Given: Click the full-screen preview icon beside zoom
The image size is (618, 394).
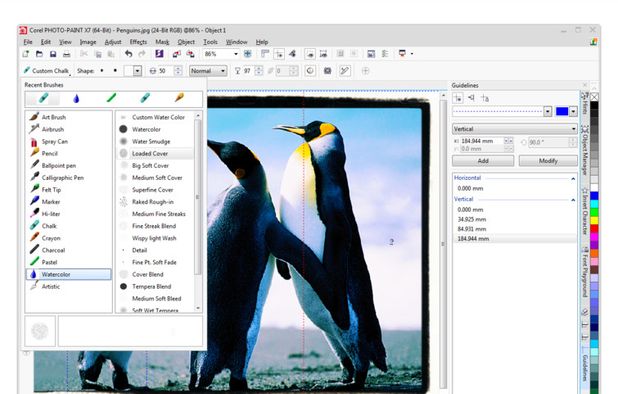Looking at the screenshot, I should click(248, 54).
